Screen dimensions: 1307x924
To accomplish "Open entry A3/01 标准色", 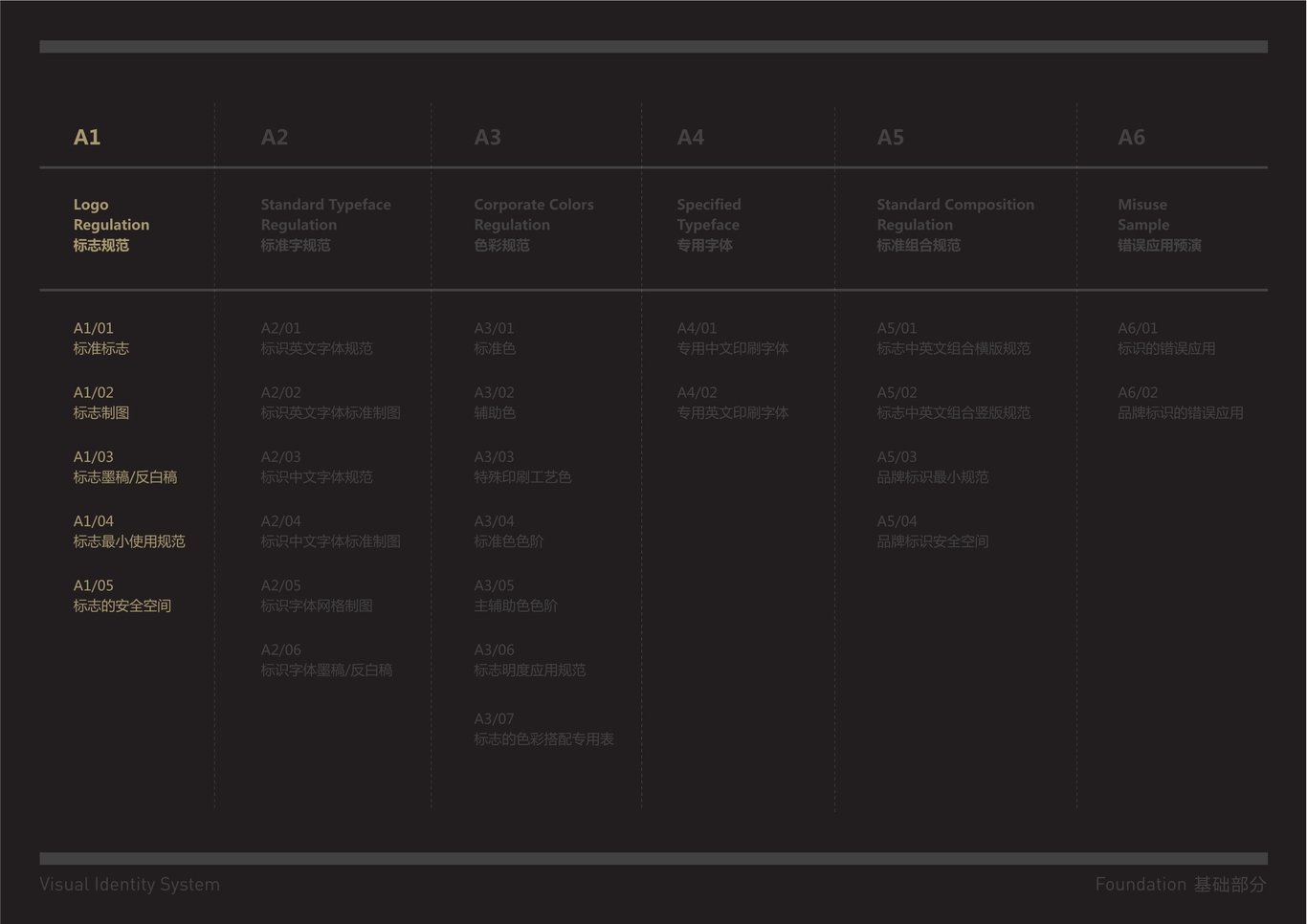I will point(496,339).
